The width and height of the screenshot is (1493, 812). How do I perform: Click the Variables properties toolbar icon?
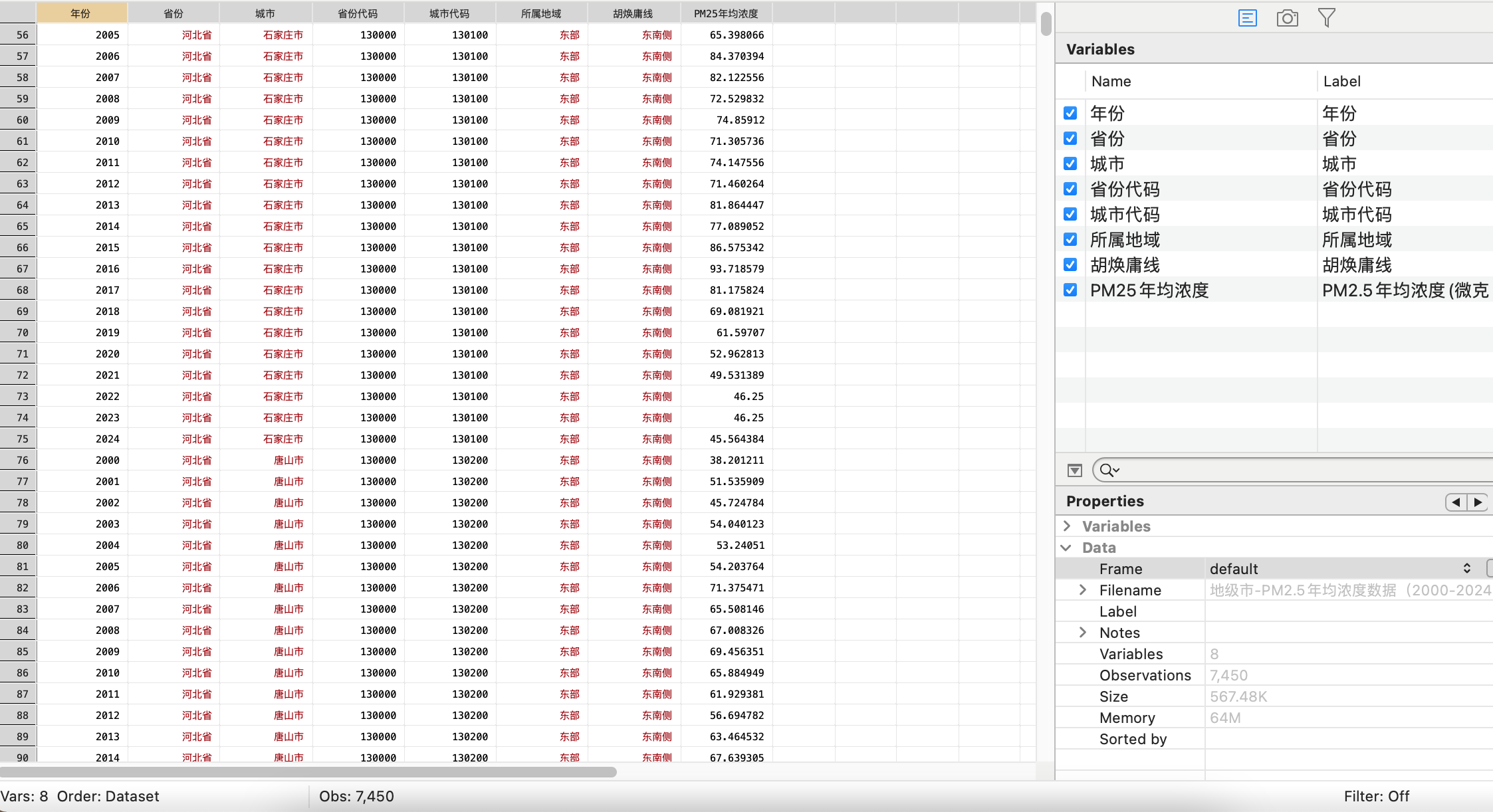[x=1247, y=18]
